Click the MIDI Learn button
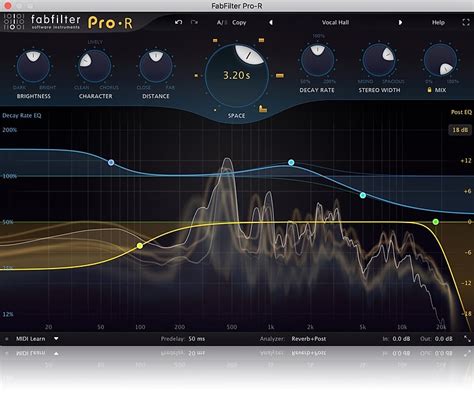Viewport: 474px width, 401px height. click(x=30, y=339)
